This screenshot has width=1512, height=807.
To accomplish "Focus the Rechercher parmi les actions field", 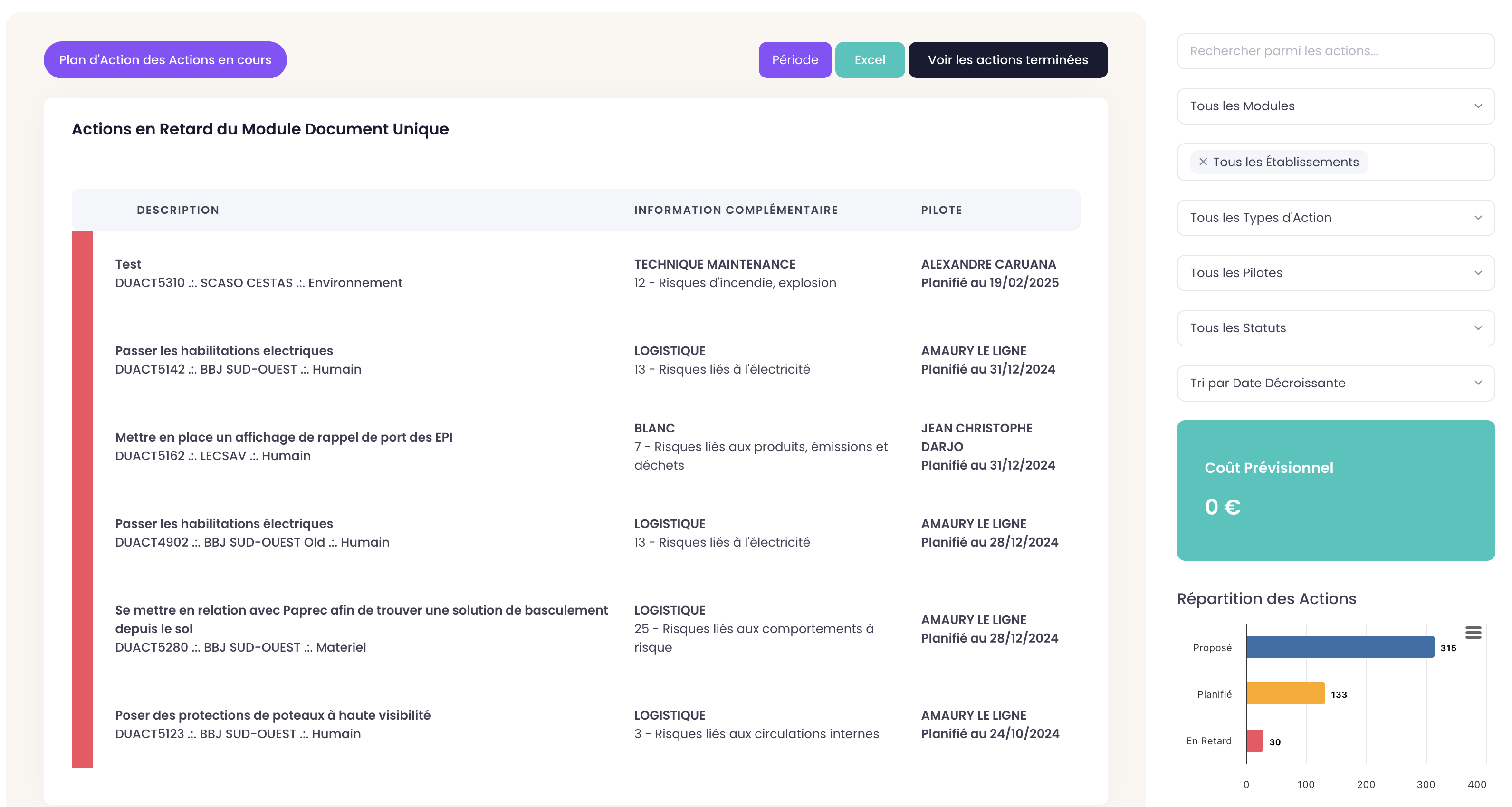I will [1335, 51].
